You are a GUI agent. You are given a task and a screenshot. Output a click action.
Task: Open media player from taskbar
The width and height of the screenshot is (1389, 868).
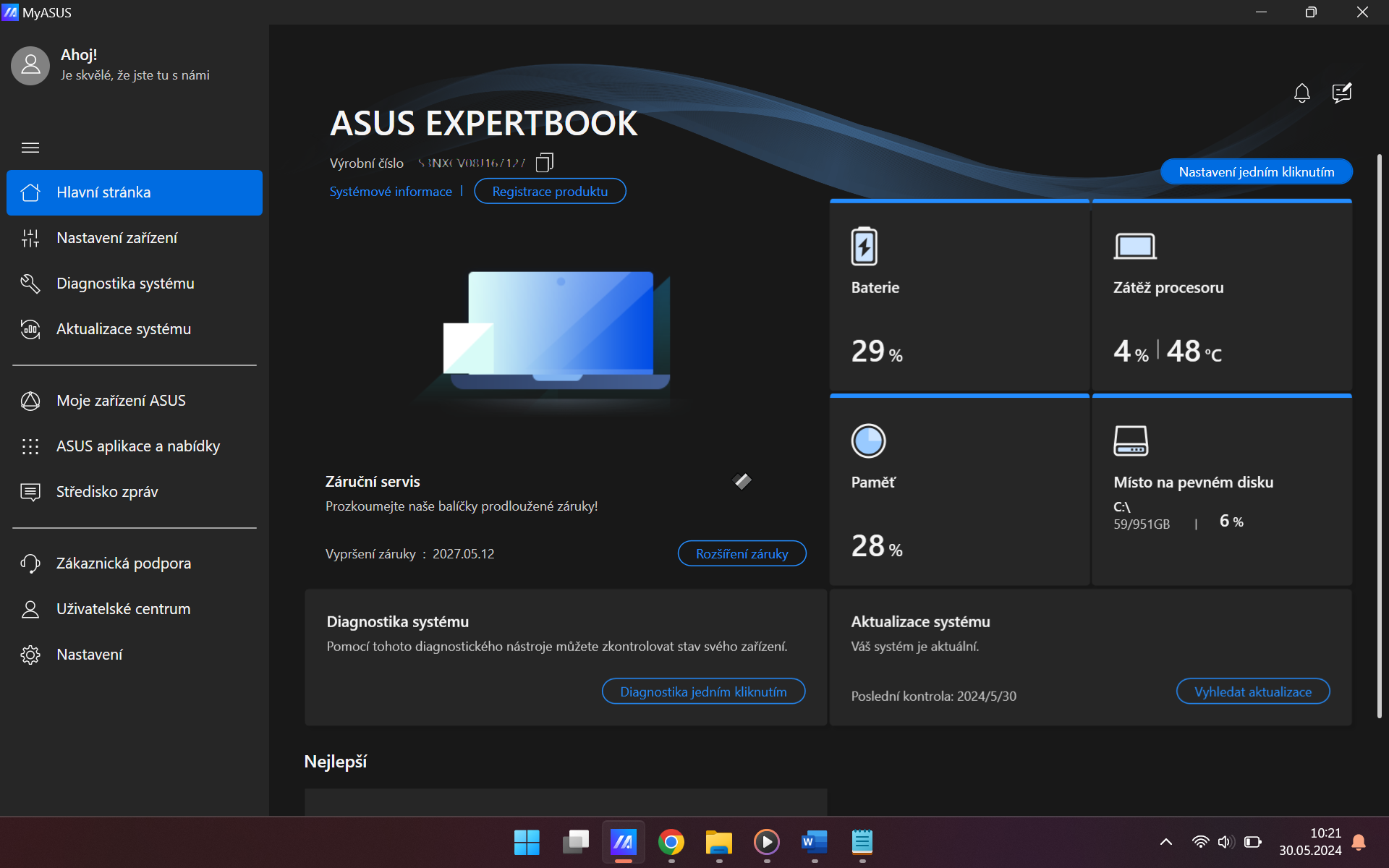pos(767,842)
